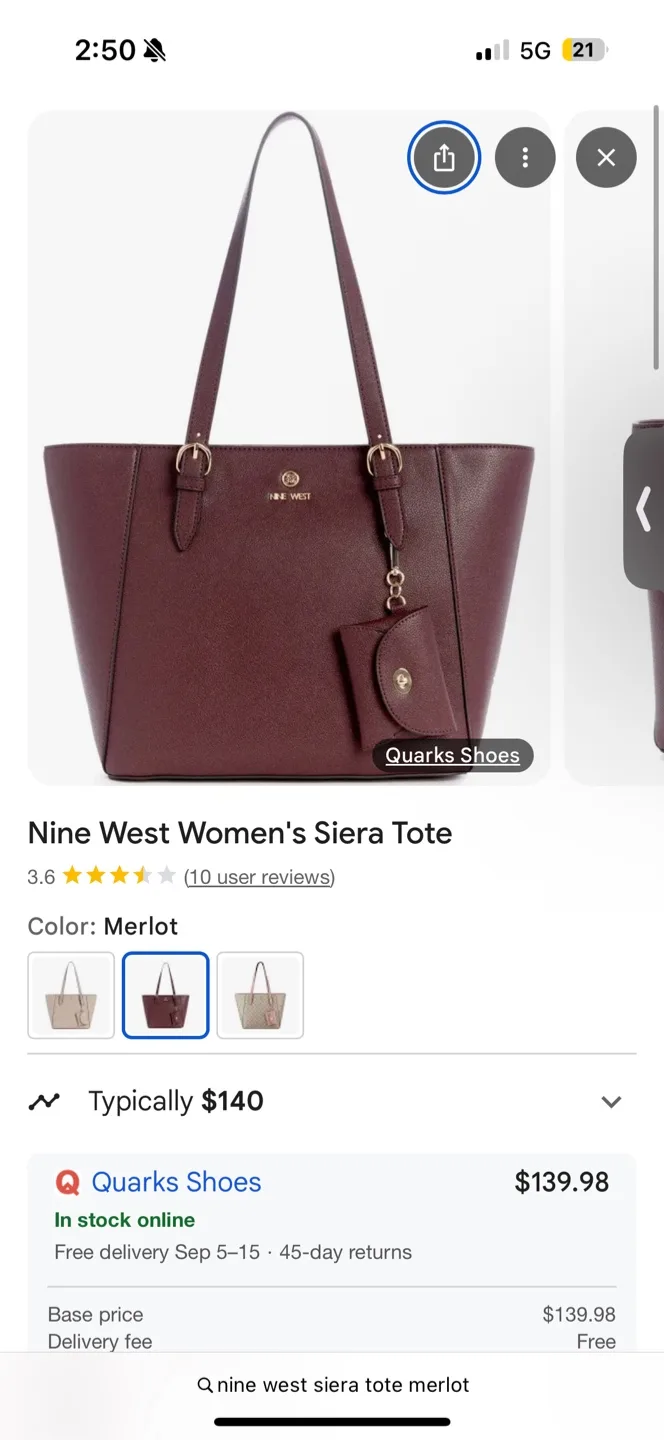Viewport: 664px width, 1440px height.
Task: Tap the $139.98 price
Action: click(x=562, y=1182)
